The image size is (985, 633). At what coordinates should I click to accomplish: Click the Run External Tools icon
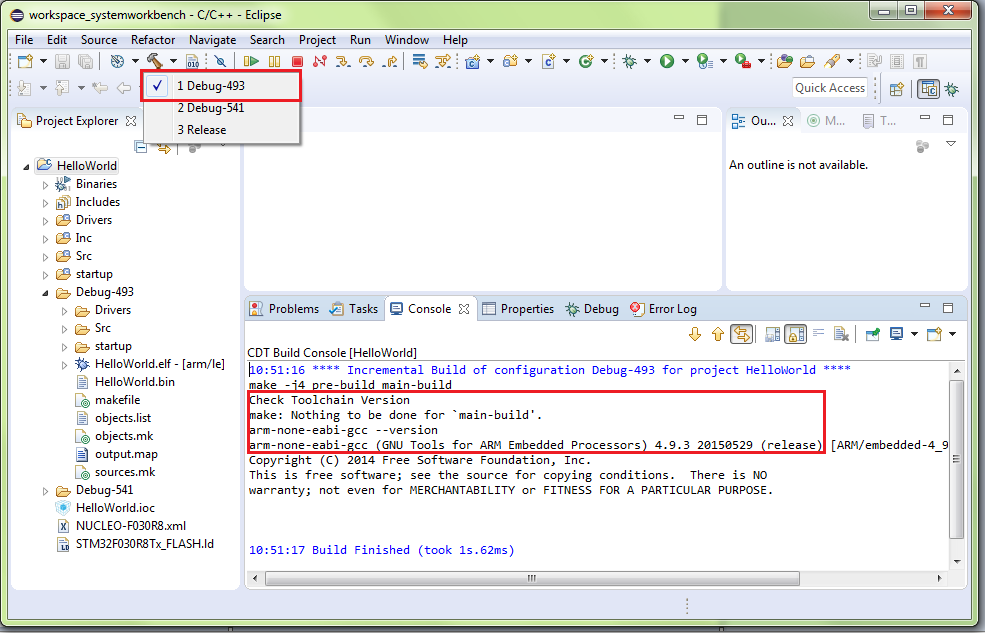pyautogui.click(x=743, y=61)
